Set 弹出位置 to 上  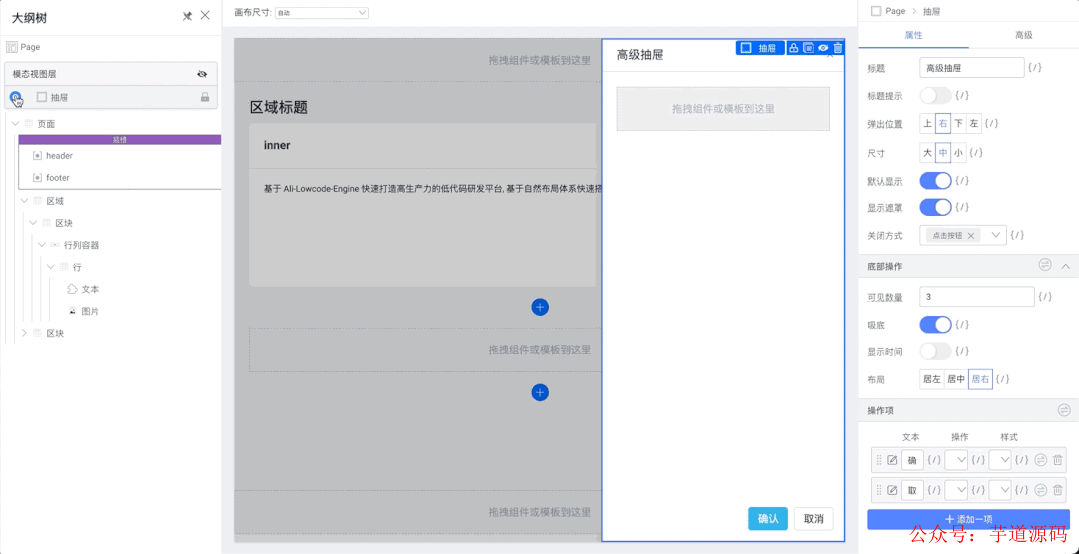click(x=928, y=124)
